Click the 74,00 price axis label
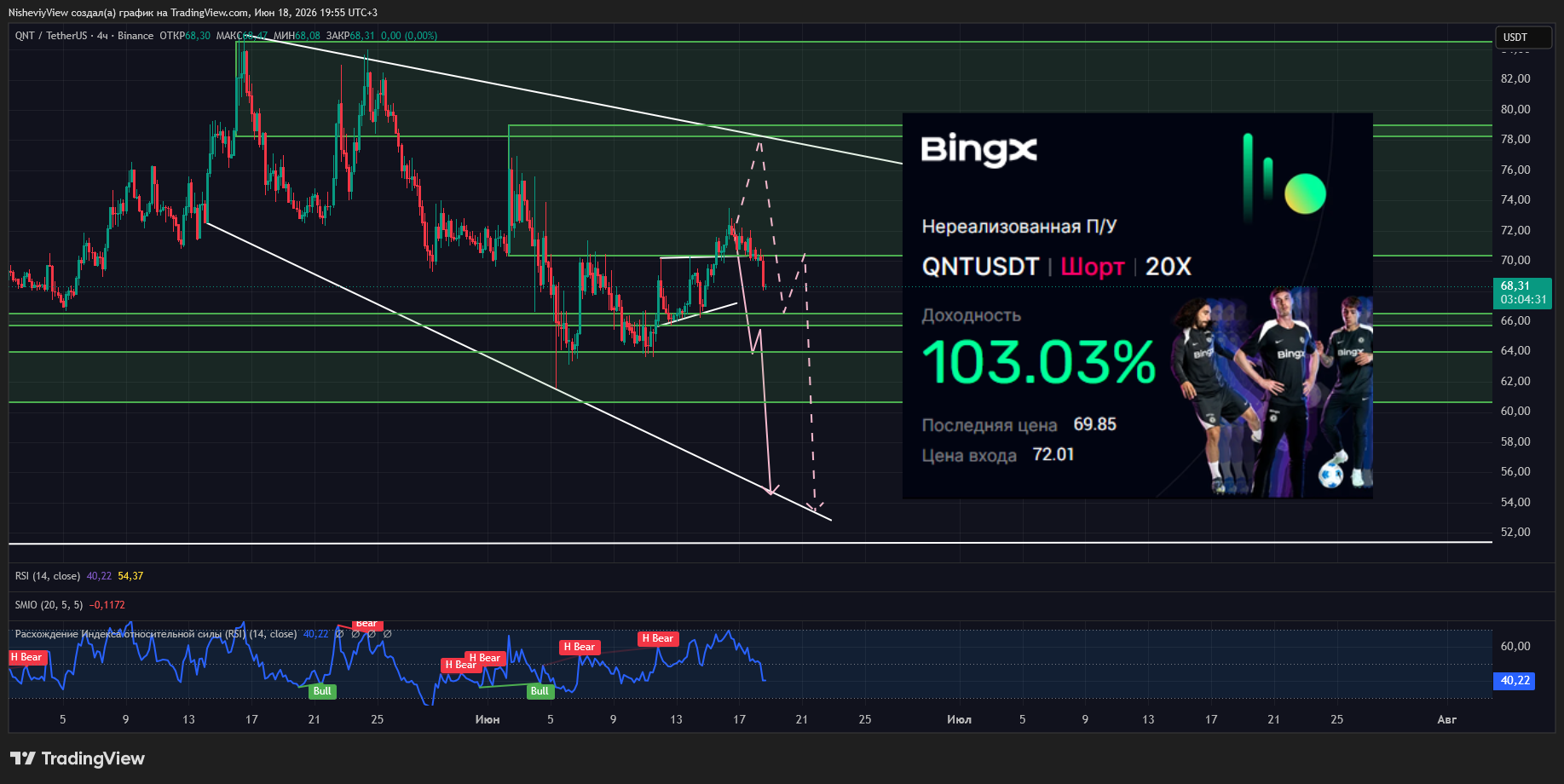 coord(1515,199)
